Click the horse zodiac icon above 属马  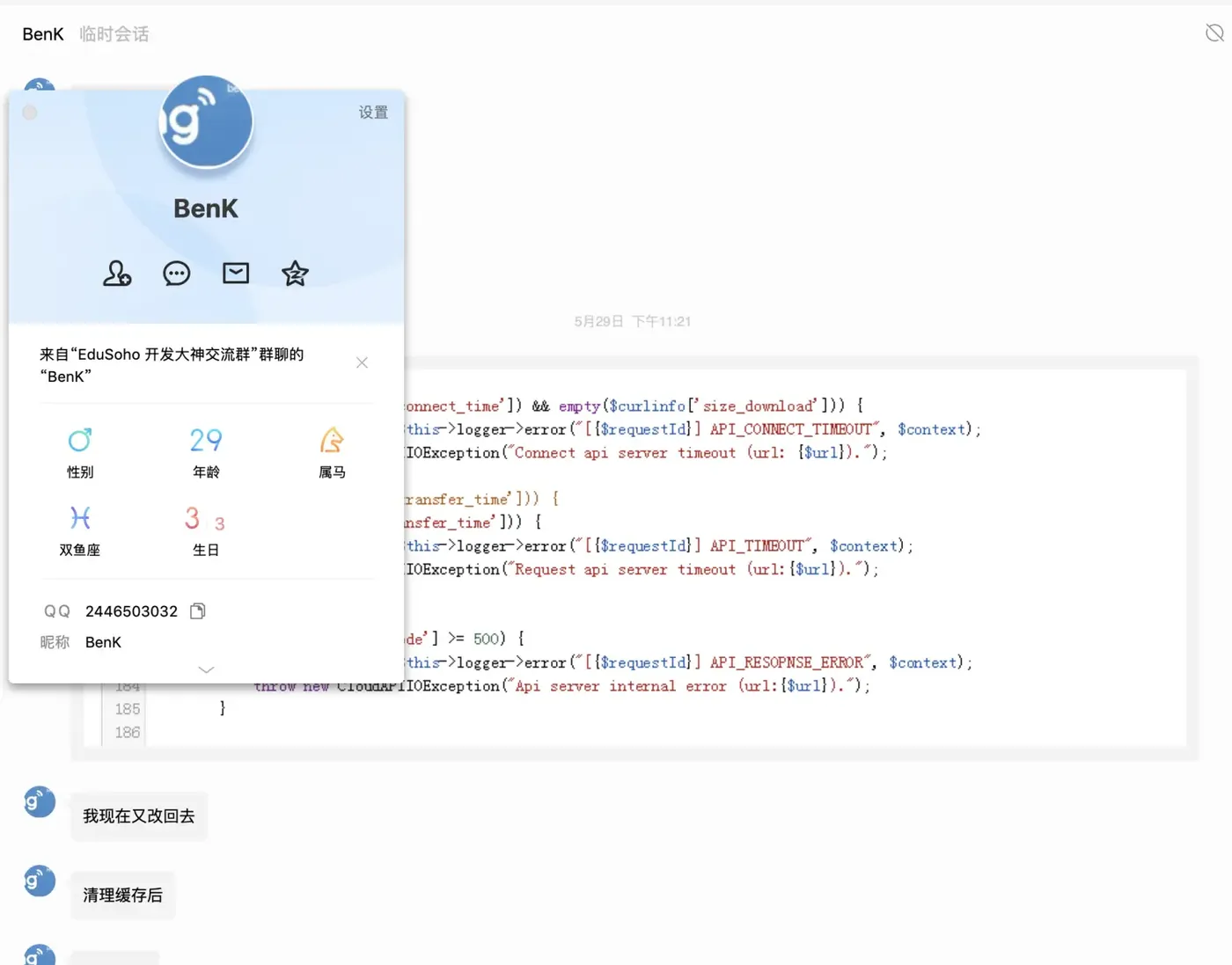click(x=332, y=440)
